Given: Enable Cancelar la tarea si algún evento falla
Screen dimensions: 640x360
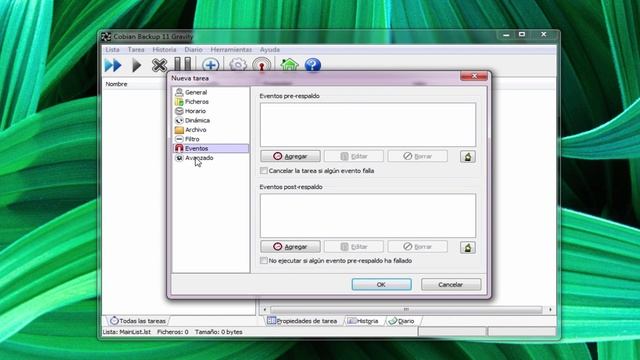Looking at the screenshot, I should click(264, 171).
